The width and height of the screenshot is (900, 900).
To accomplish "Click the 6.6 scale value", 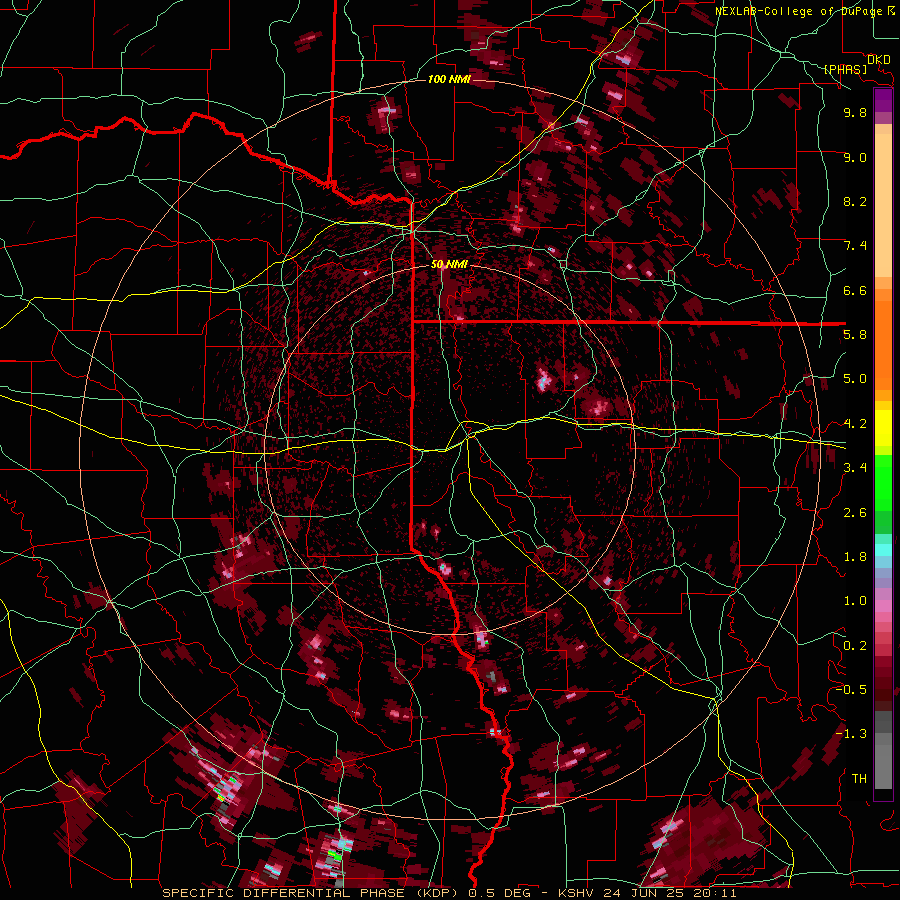I will tap(855, 290).
